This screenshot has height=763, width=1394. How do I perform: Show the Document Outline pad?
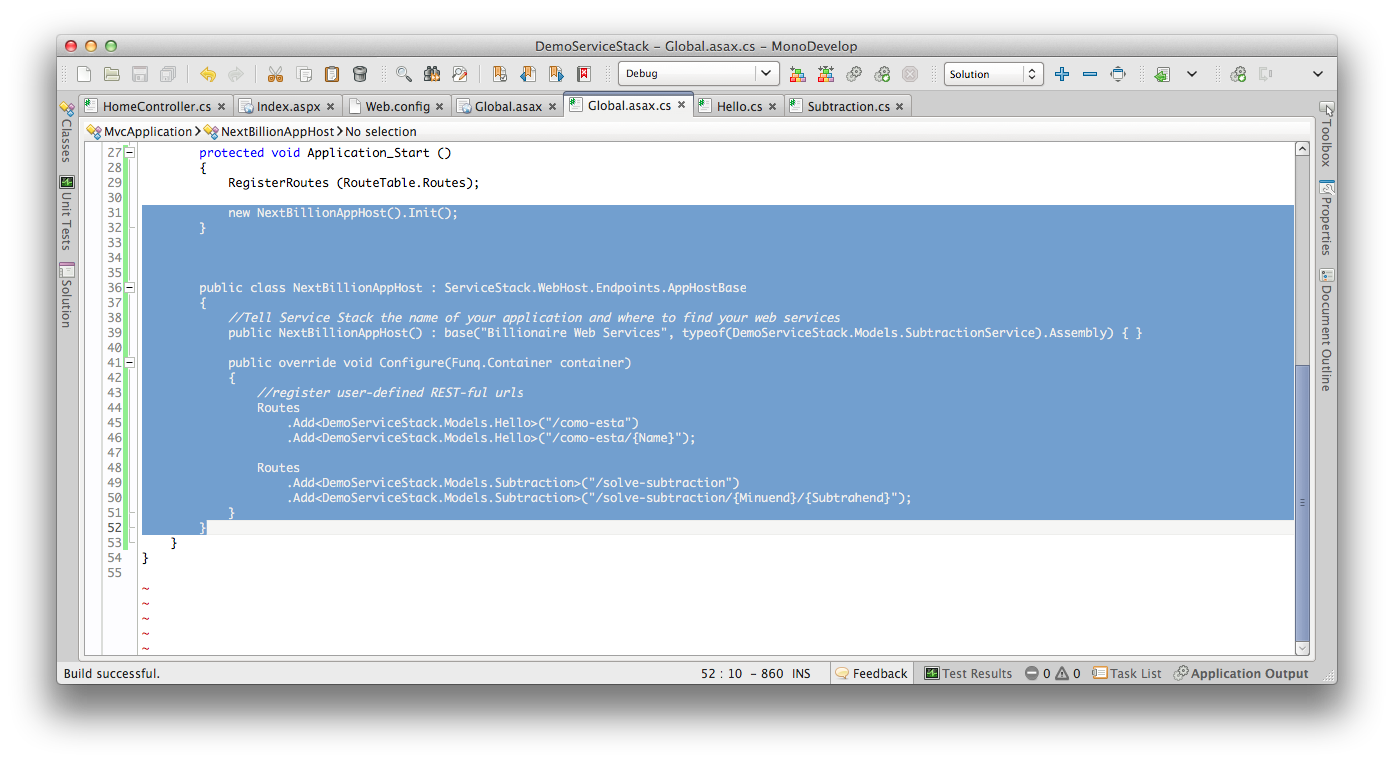click(1327, 338)
